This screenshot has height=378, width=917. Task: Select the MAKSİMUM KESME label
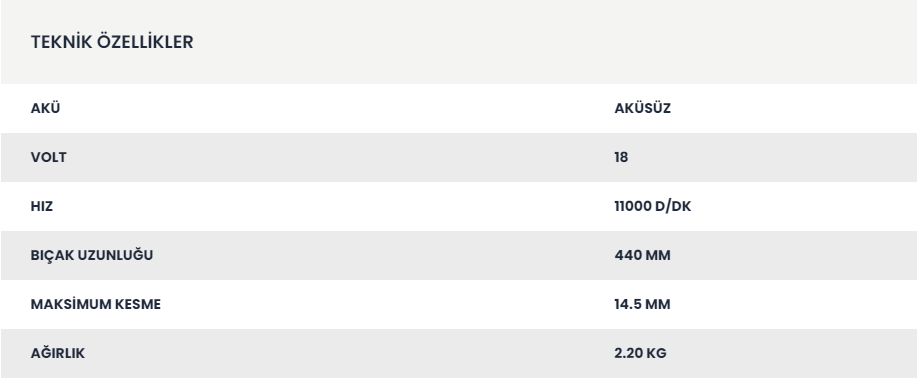pos(95,304)
